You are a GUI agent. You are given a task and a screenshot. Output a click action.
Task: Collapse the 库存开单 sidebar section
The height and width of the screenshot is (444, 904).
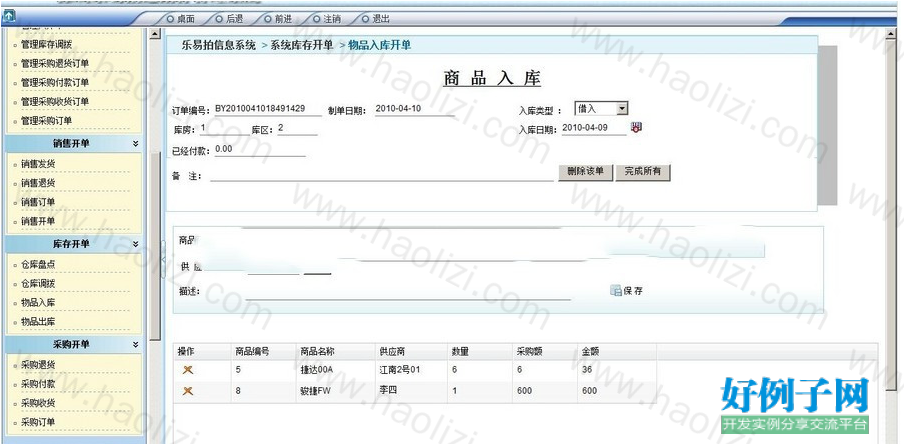pos(135,244)
